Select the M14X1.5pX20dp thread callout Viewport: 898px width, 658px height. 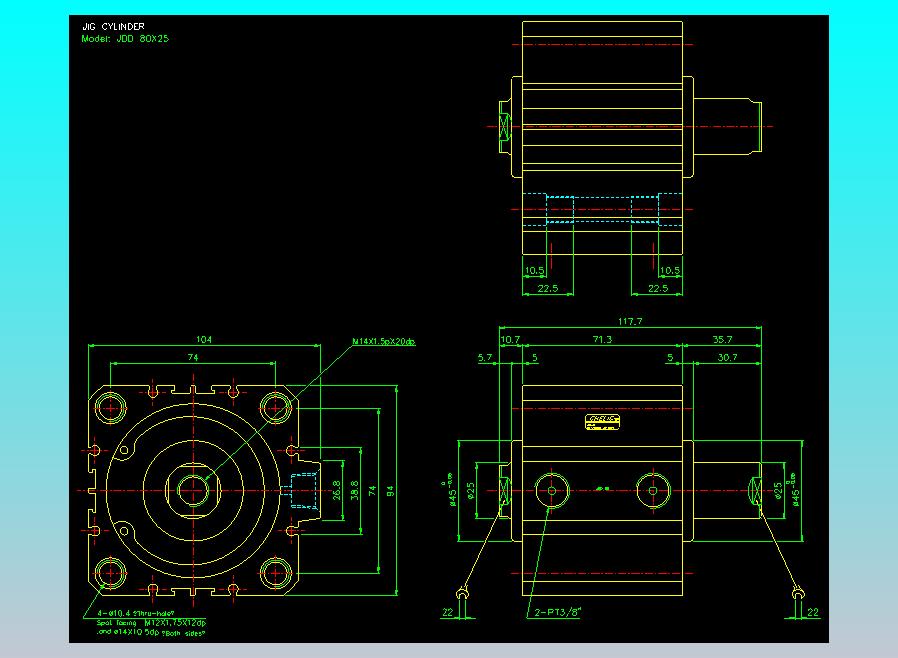[383, 342]
